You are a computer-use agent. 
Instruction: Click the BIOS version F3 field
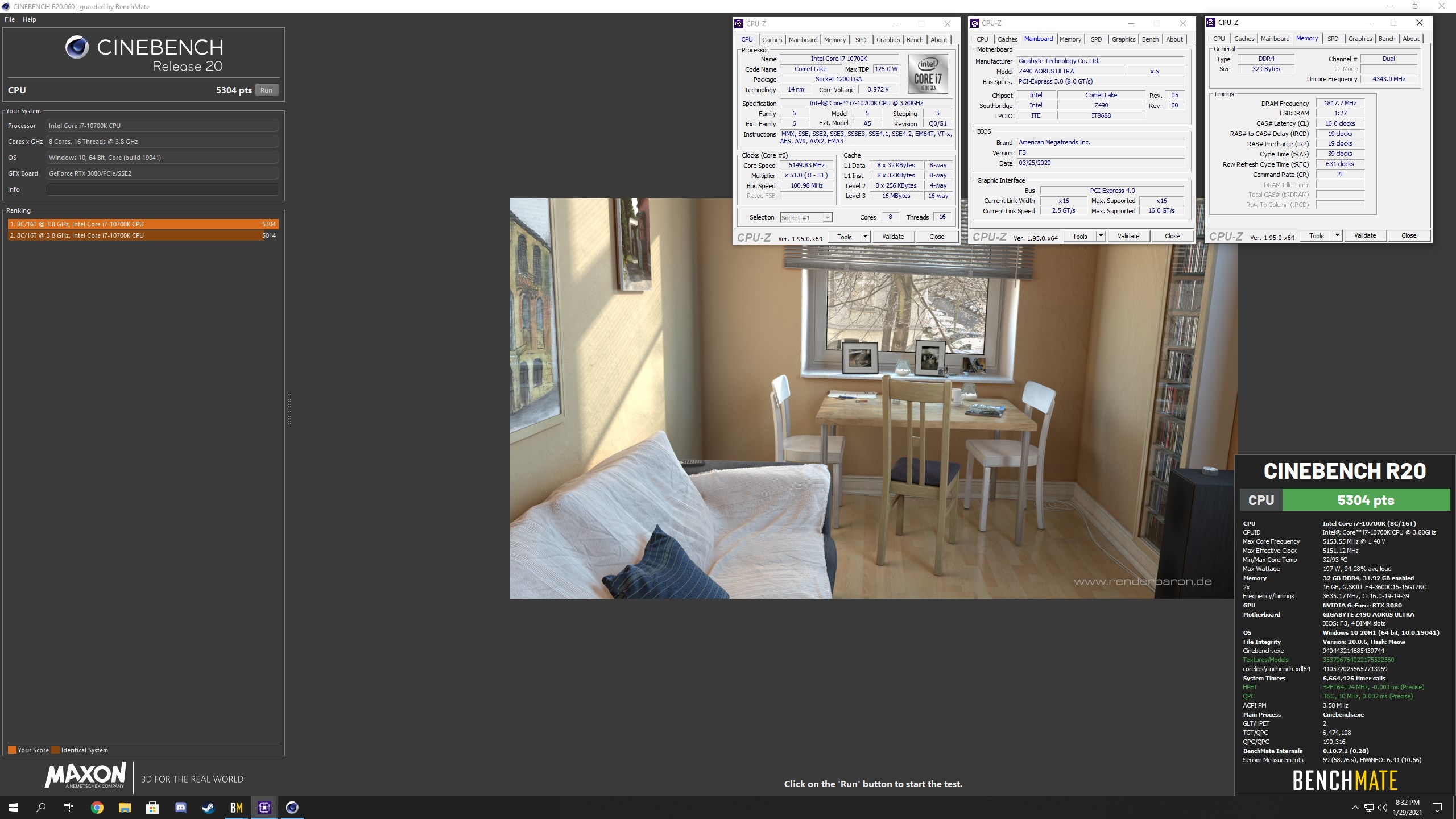click(1101, 152)
